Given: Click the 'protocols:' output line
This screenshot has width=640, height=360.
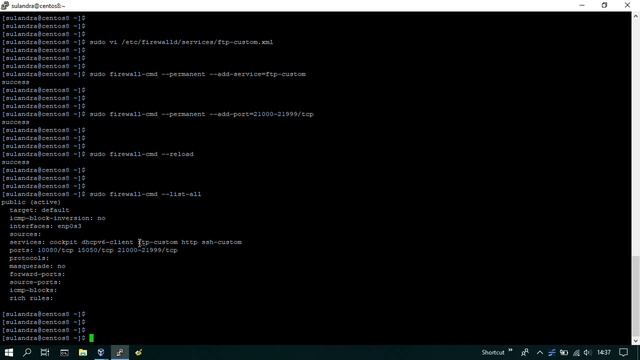Looking at the screenshot, I should 29,258.
